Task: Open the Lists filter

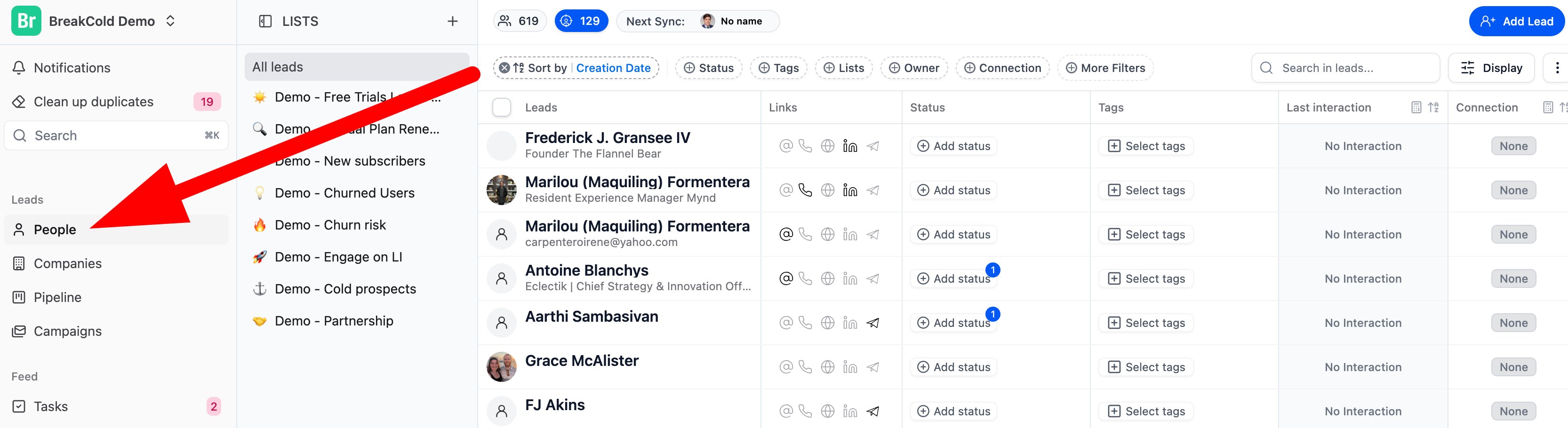Action: point(844,68)
